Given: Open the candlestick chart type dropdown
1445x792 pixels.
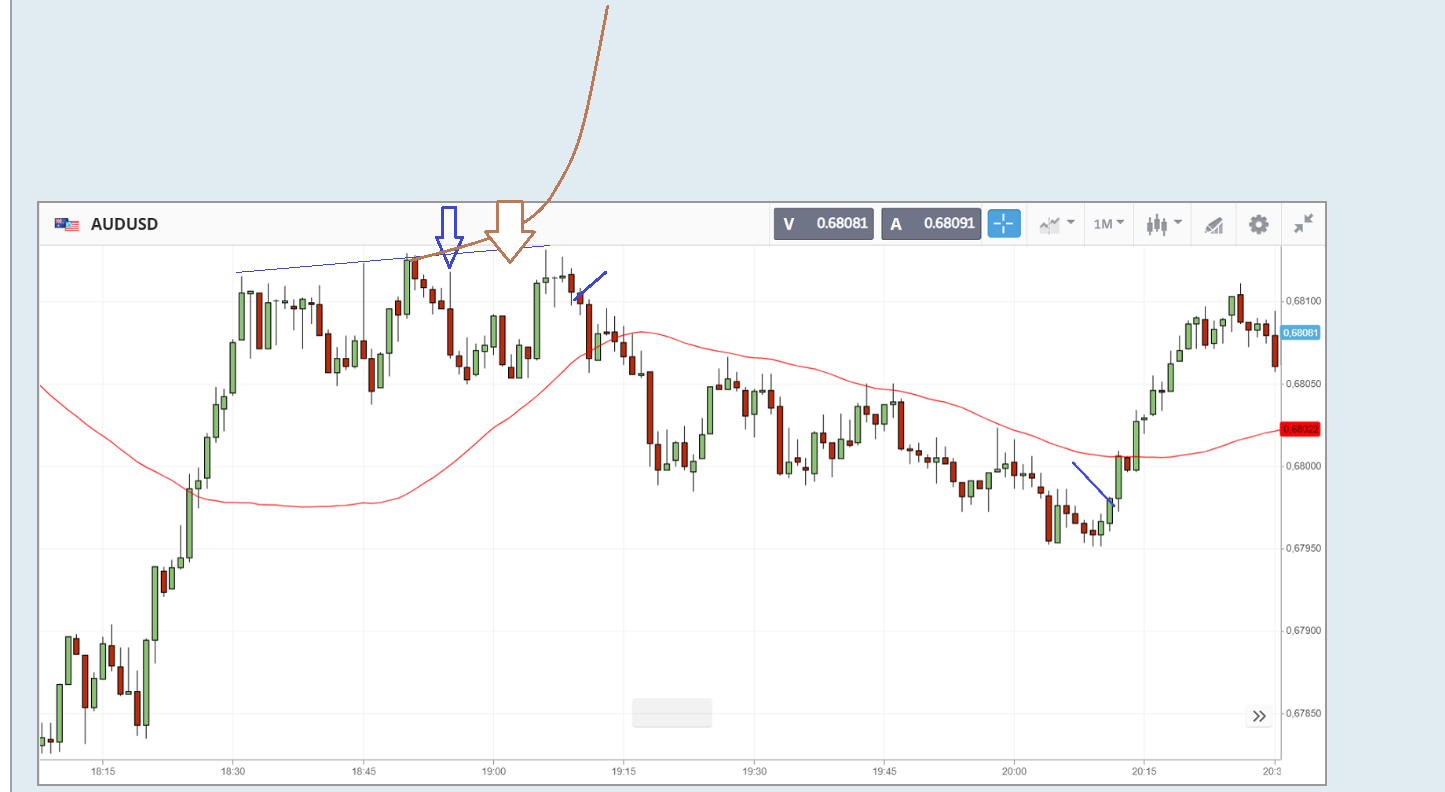Looking at the screenshot, I should coord(1166,224).
